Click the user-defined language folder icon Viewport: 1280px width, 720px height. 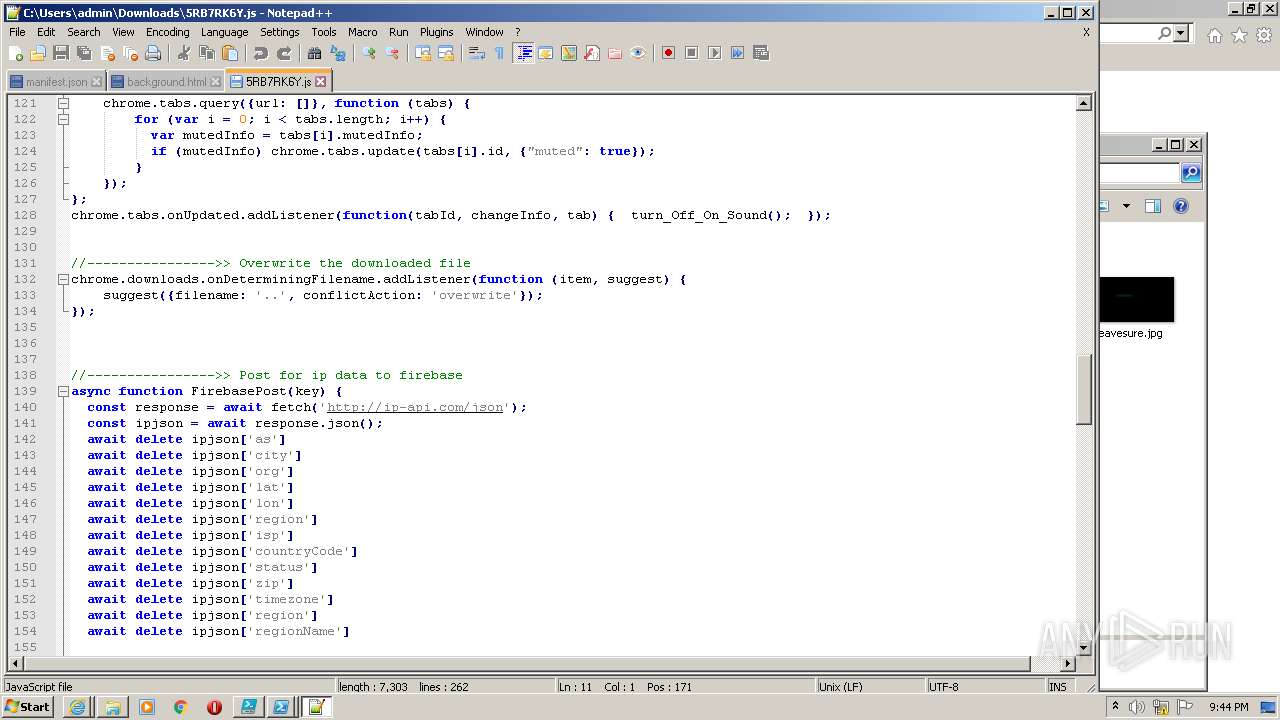point(546,53)
